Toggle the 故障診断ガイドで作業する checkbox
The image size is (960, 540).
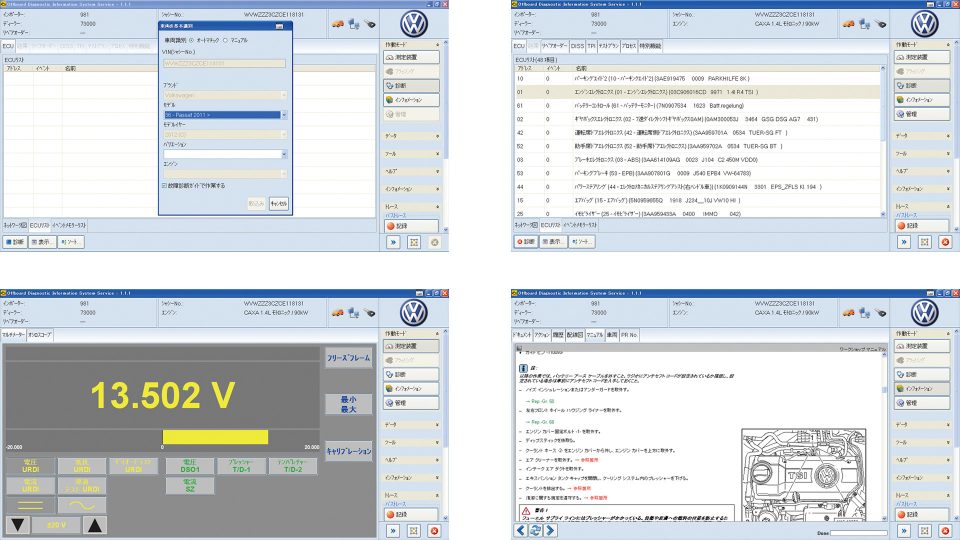click(165, 185)
